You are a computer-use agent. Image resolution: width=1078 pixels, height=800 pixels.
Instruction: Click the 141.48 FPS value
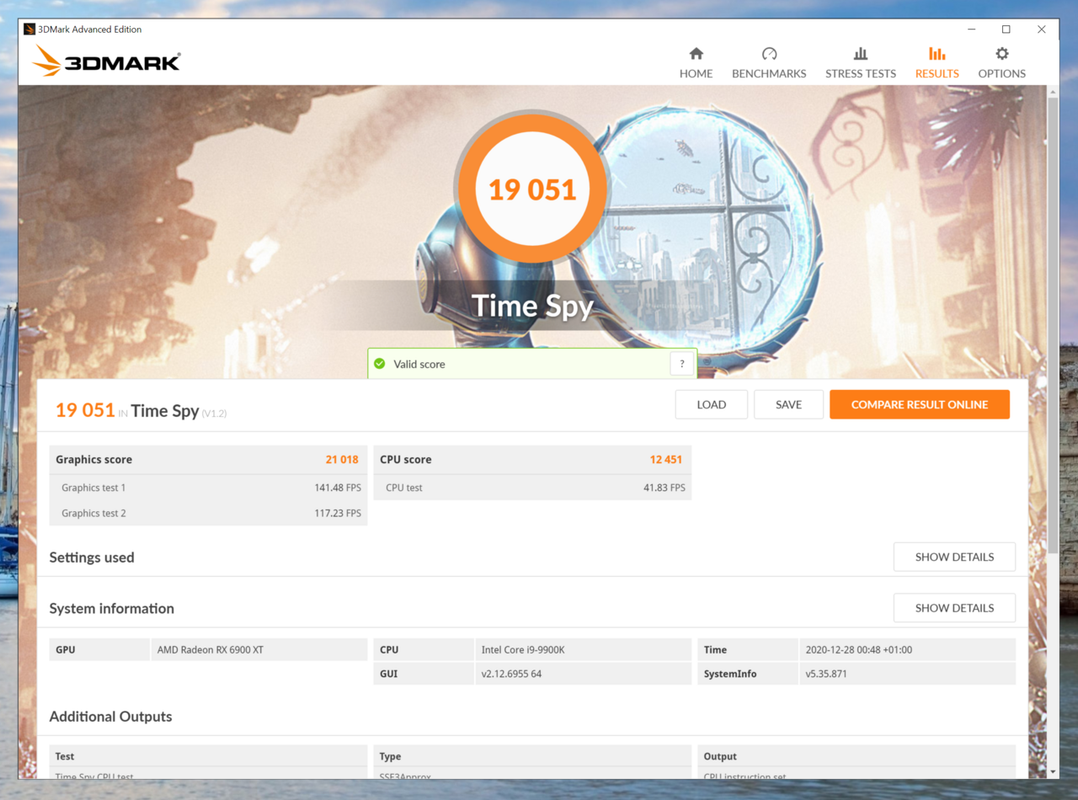338,487
